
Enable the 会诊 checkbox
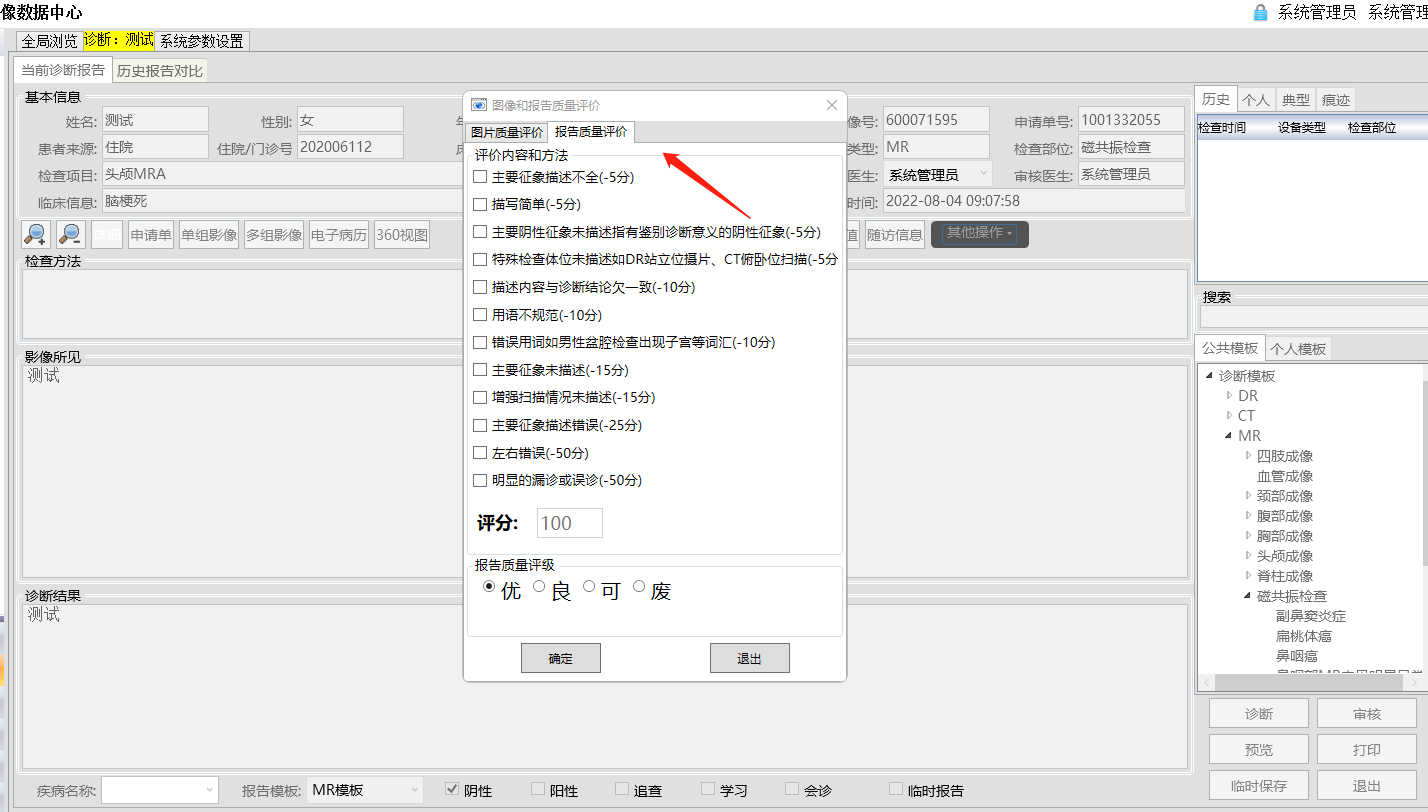pyautogui.click(x=792, y=789)
